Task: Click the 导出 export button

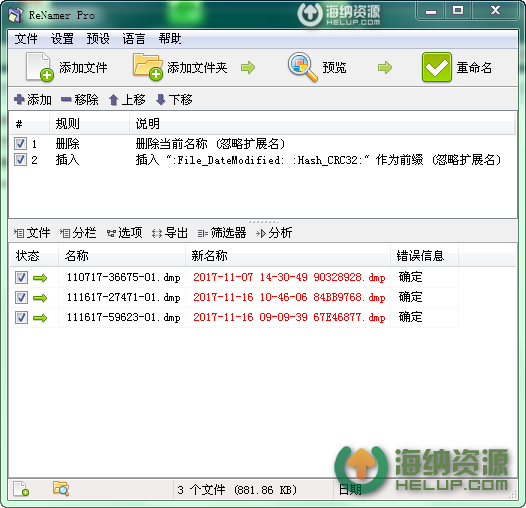Action: [170, 233]
